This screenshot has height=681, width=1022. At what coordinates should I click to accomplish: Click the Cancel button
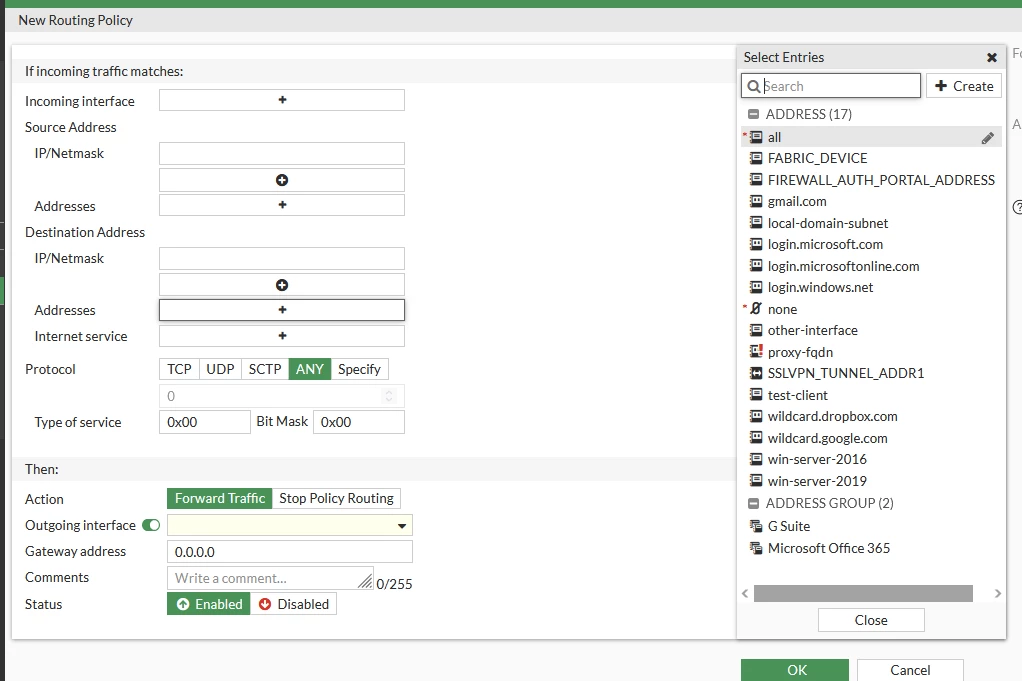[910, 670]
